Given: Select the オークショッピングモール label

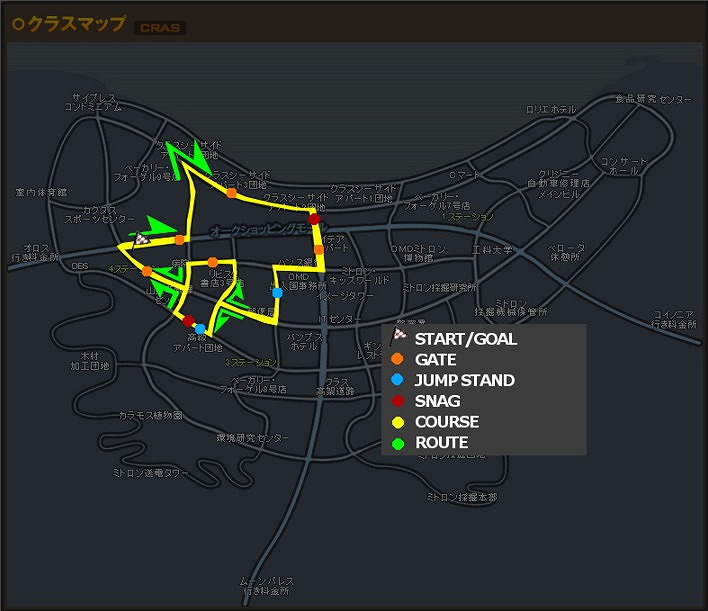Looking at the screenshot, I should click(x=269, y=229).
